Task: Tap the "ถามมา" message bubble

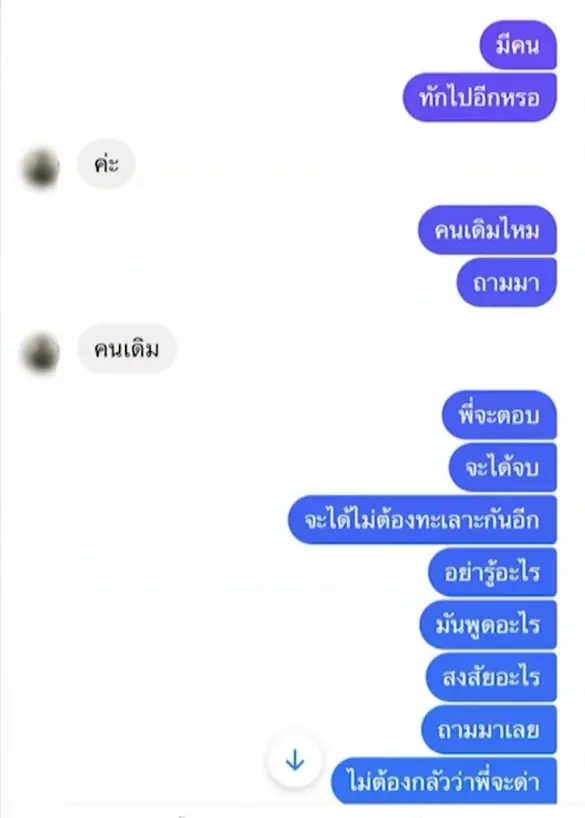Action: point(507,283)
